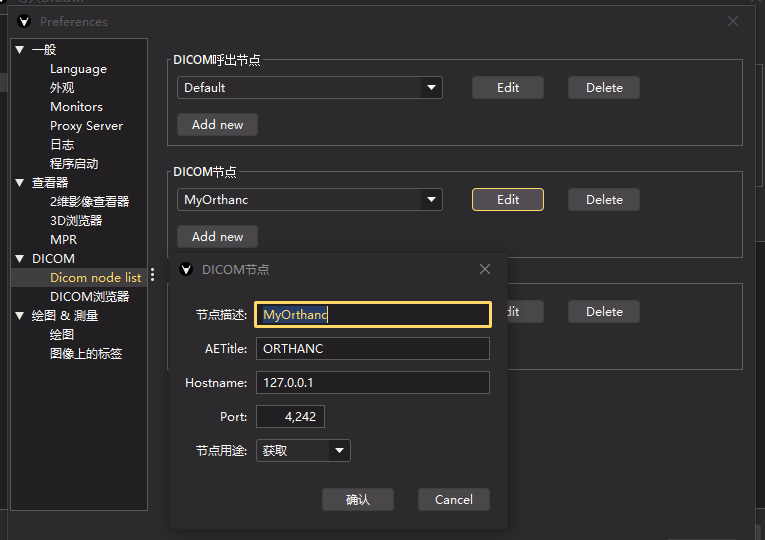Select Monitors in preferences tree
Viewport: 765px width, 540px height.
(77, 107)
